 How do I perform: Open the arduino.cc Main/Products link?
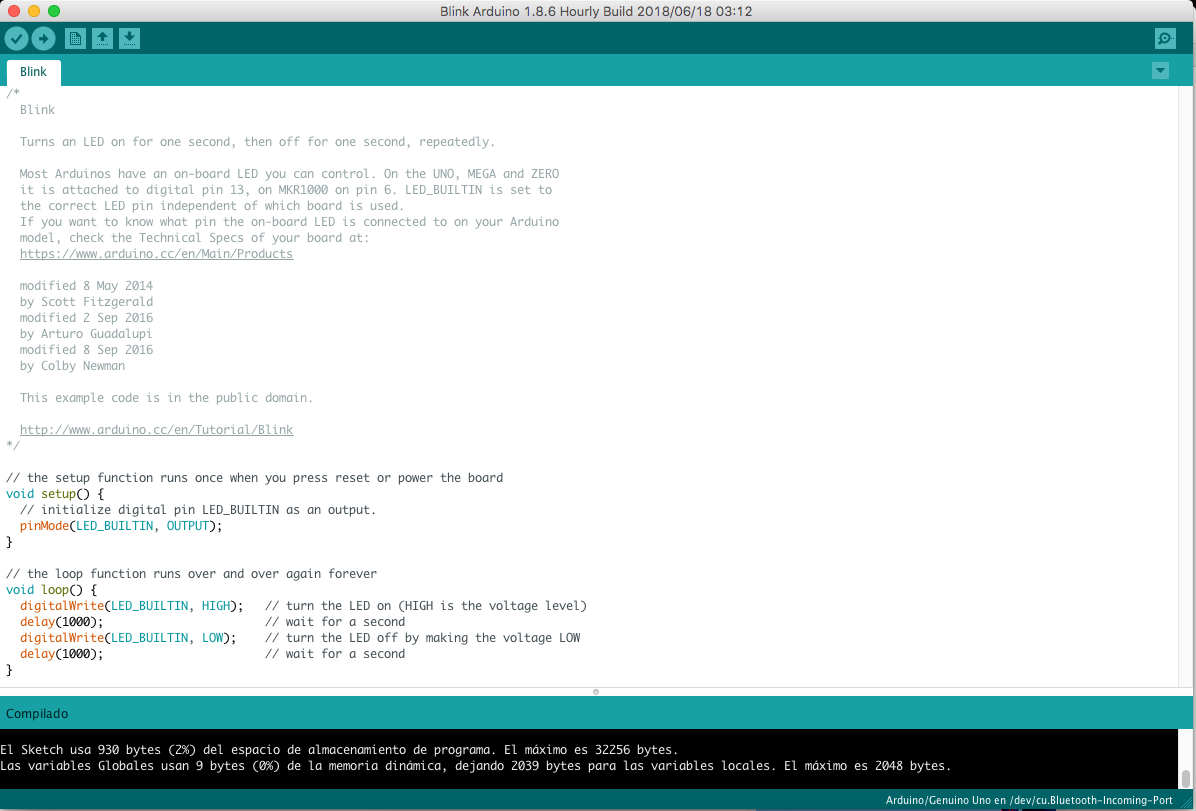[x=156, y=254]
